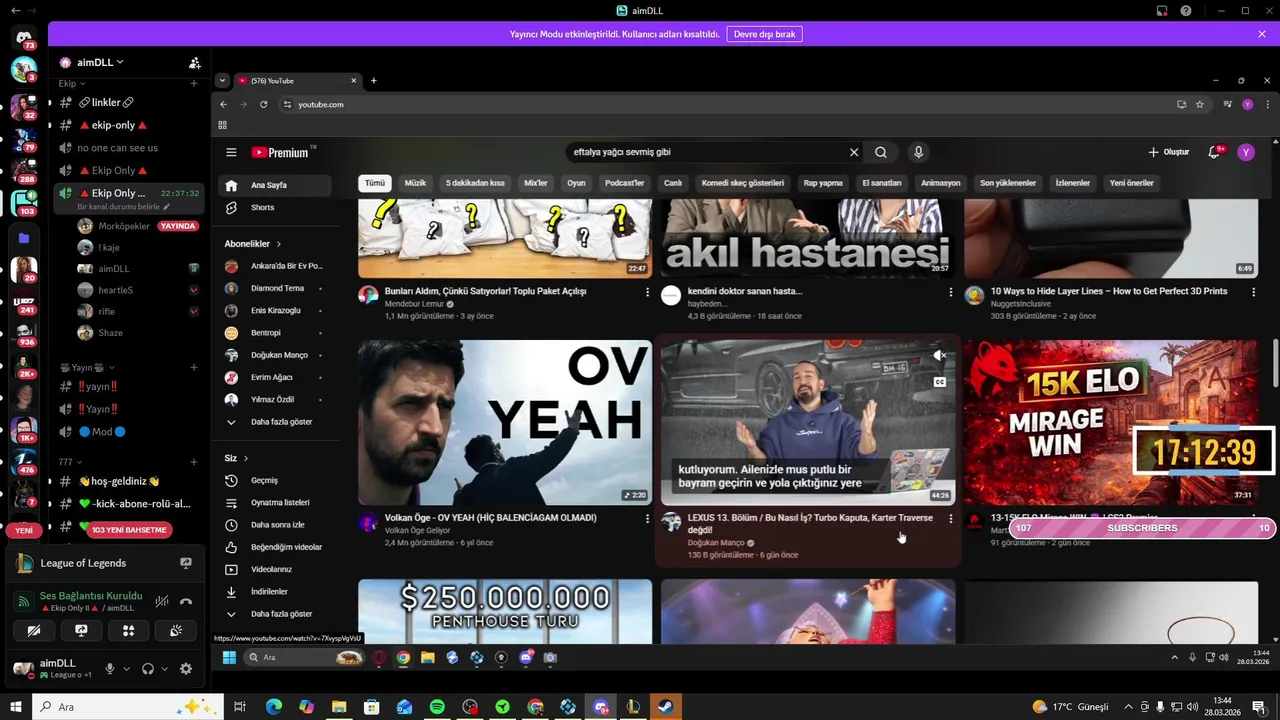Open the hoş-geldiniz channel
Image resolution: width=1280 pixels, height=720 pixels.
(x=119, y=481)
